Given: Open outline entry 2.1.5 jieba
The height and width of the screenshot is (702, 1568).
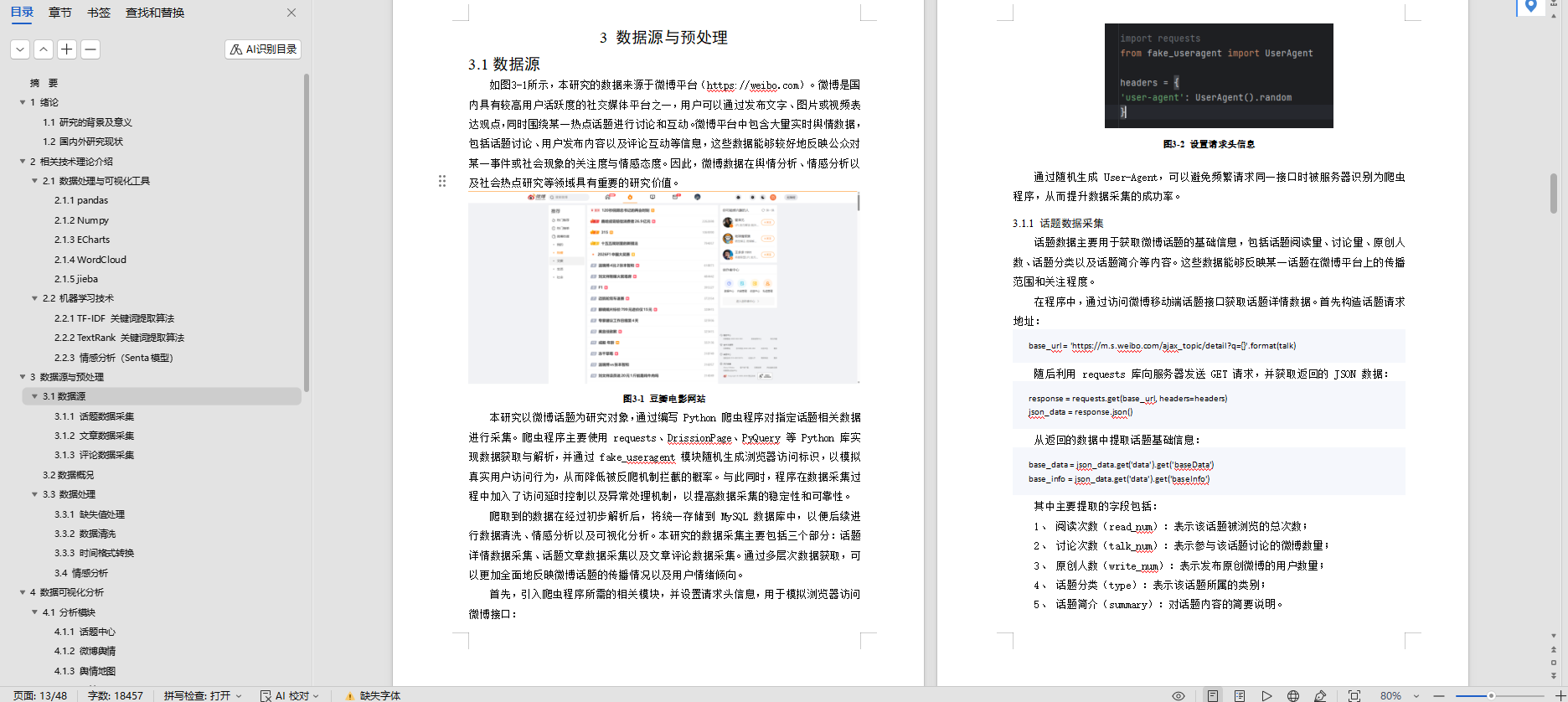Looking at the screenshot, I should [75, 279].
